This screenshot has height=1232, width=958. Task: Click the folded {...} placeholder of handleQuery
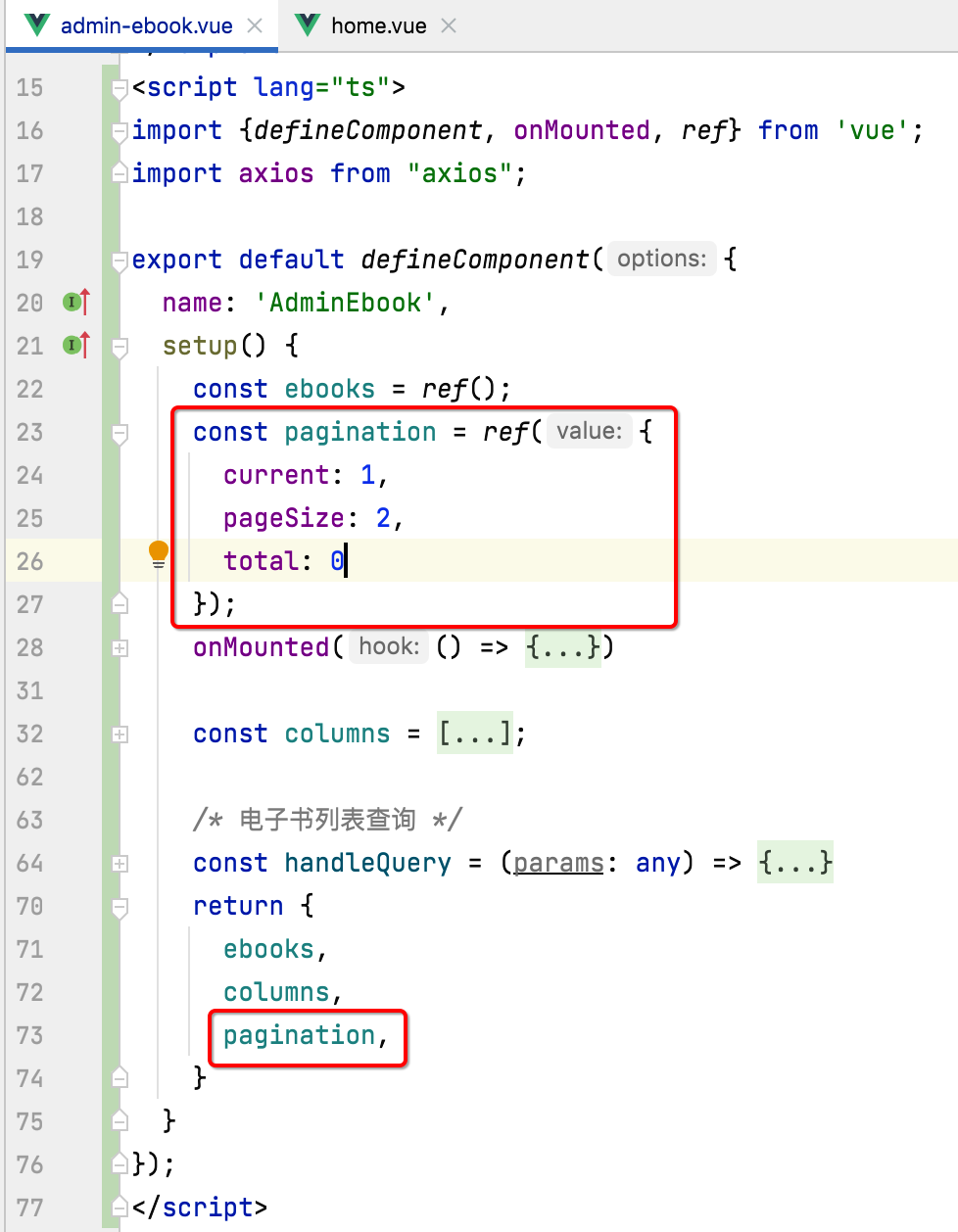coord(795,863)
